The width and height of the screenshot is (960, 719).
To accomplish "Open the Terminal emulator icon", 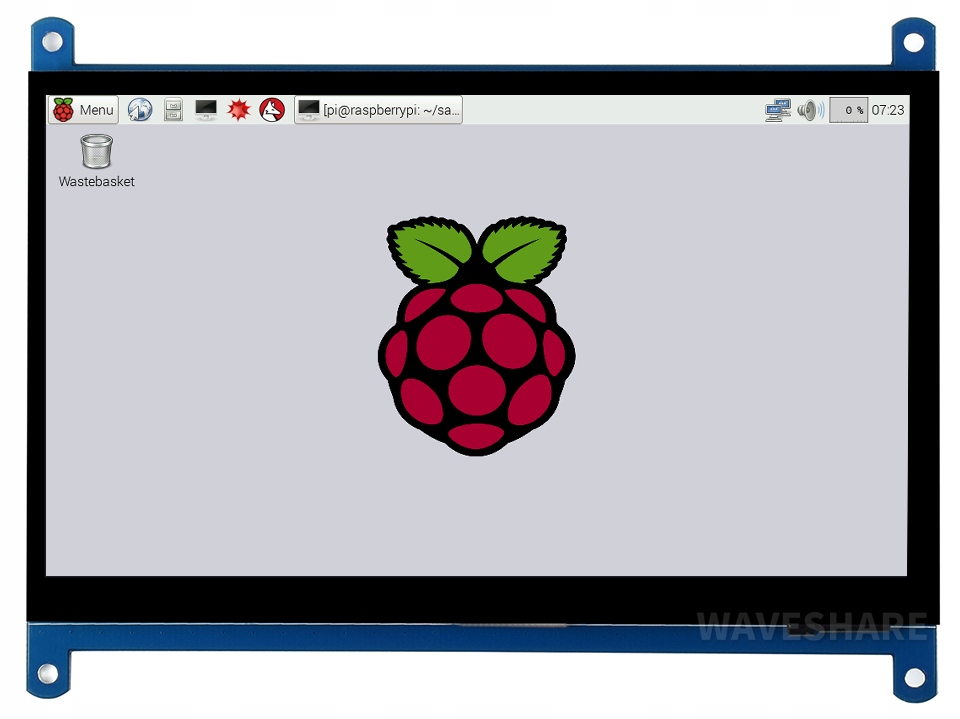I will 205,110.
